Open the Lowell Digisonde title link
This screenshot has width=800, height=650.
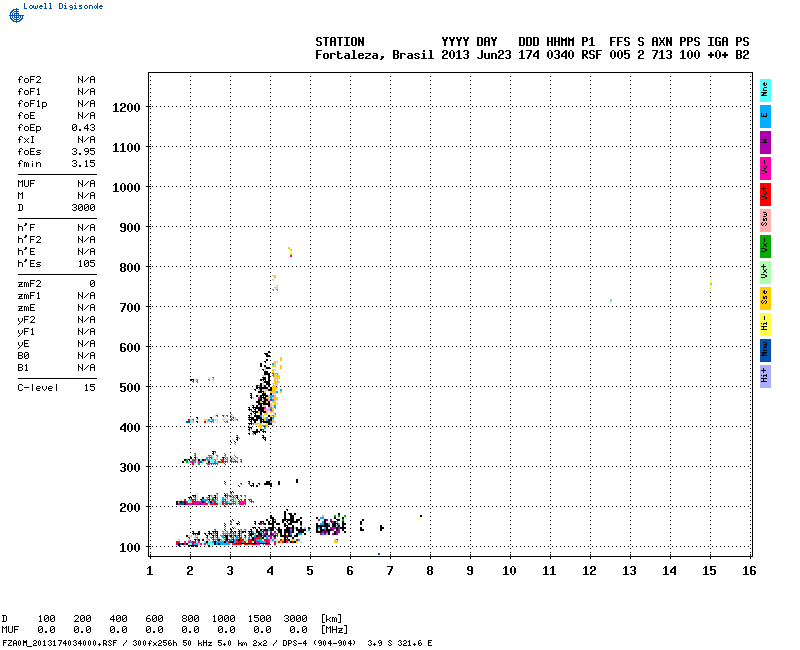pos(63,6)
